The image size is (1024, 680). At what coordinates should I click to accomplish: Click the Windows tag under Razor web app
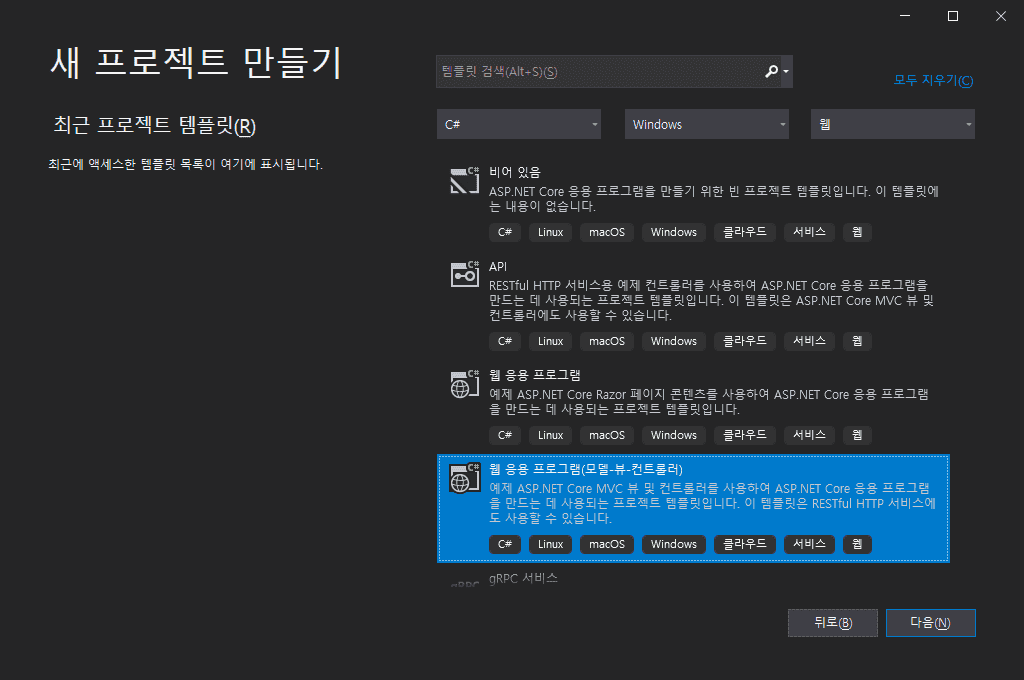[x=673, y=435]
